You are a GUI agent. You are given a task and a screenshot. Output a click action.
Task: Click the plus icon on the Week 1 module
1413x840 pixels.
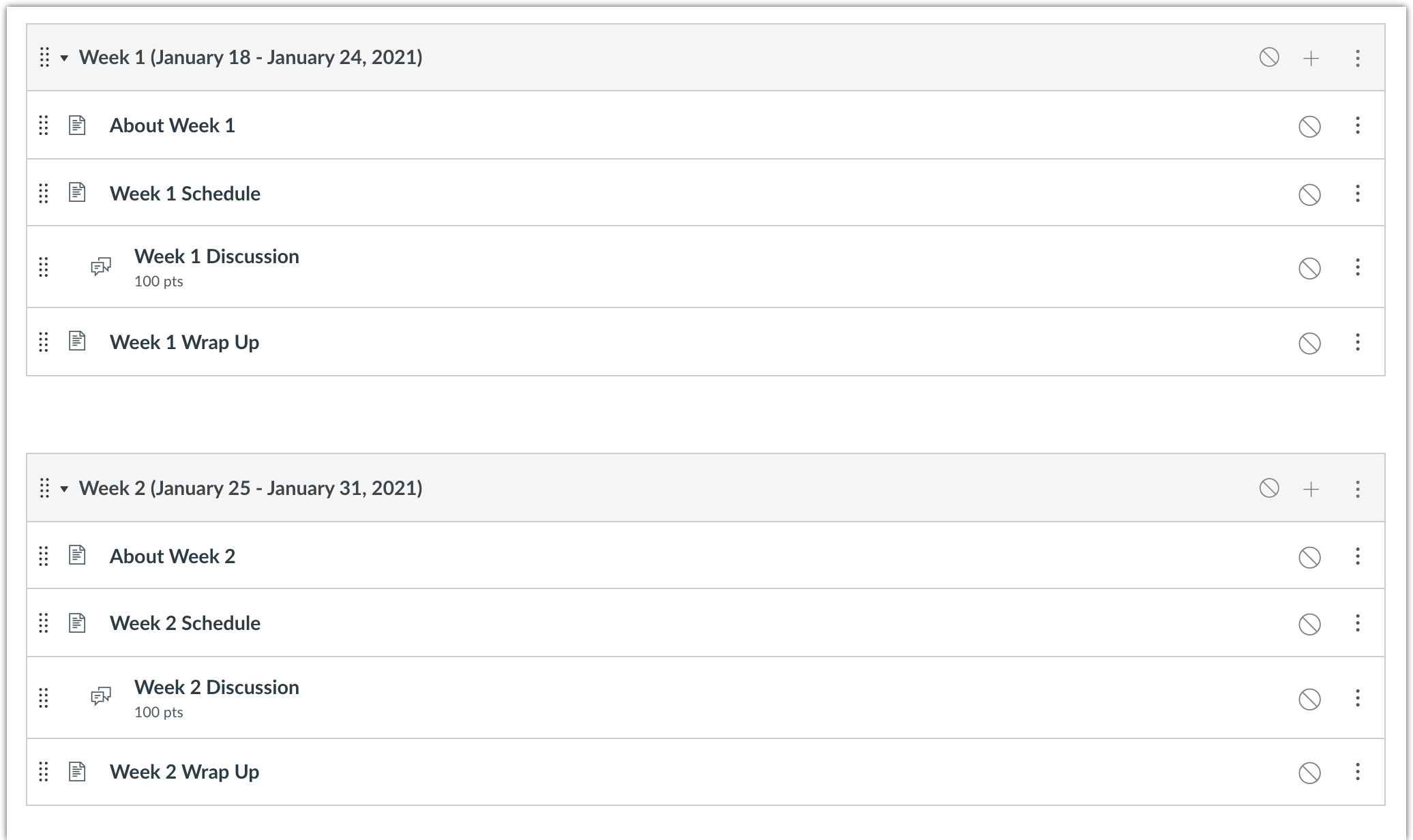1311,58
